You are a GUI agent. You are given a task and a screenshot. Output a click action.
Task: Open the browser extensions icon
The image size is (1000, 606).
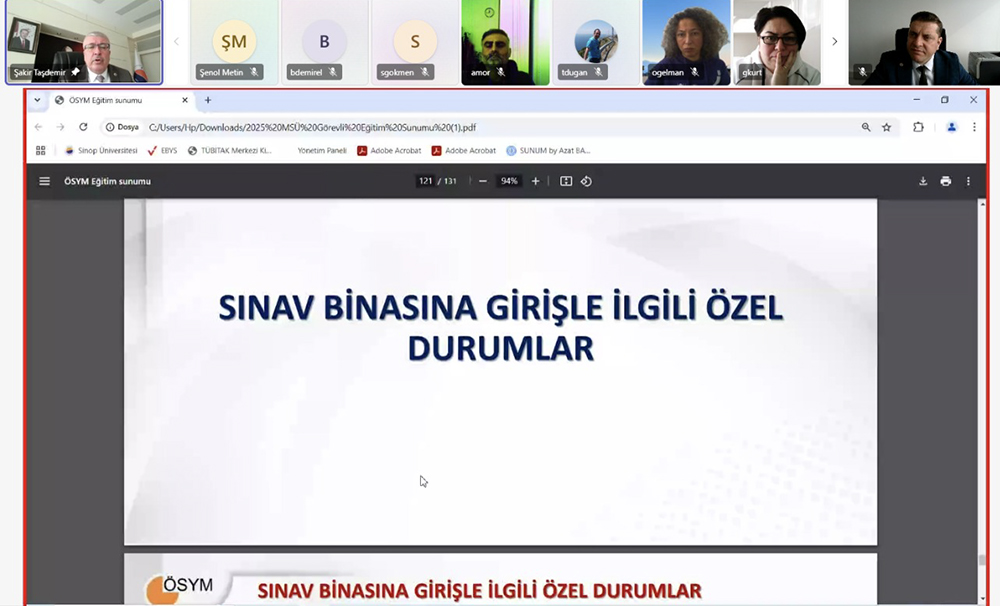coord(918,127)
